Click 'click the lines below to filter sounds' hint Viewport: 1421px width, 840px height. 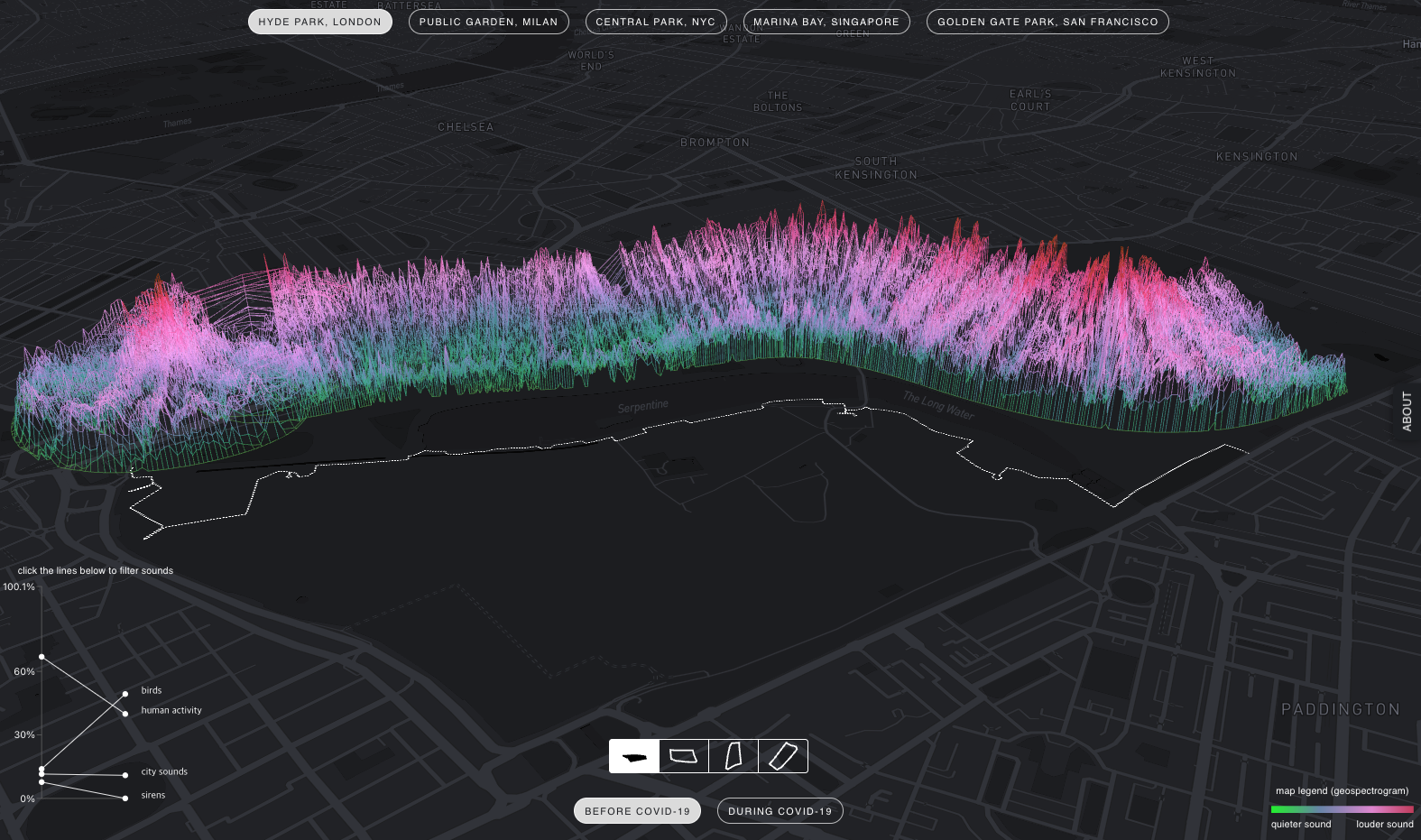(x=96, y=570)
